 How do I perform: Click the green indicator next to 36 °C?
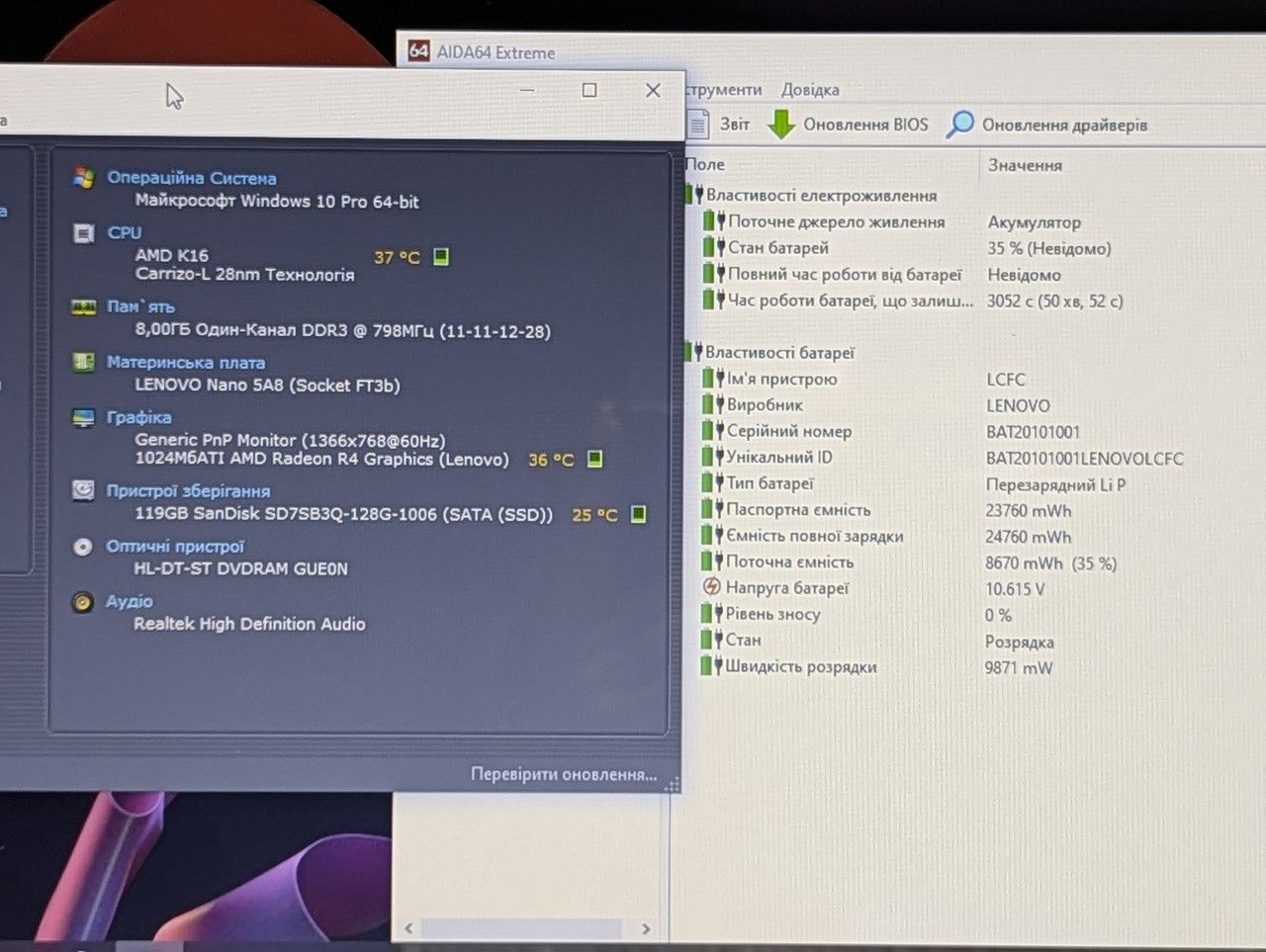coord(594,460)
